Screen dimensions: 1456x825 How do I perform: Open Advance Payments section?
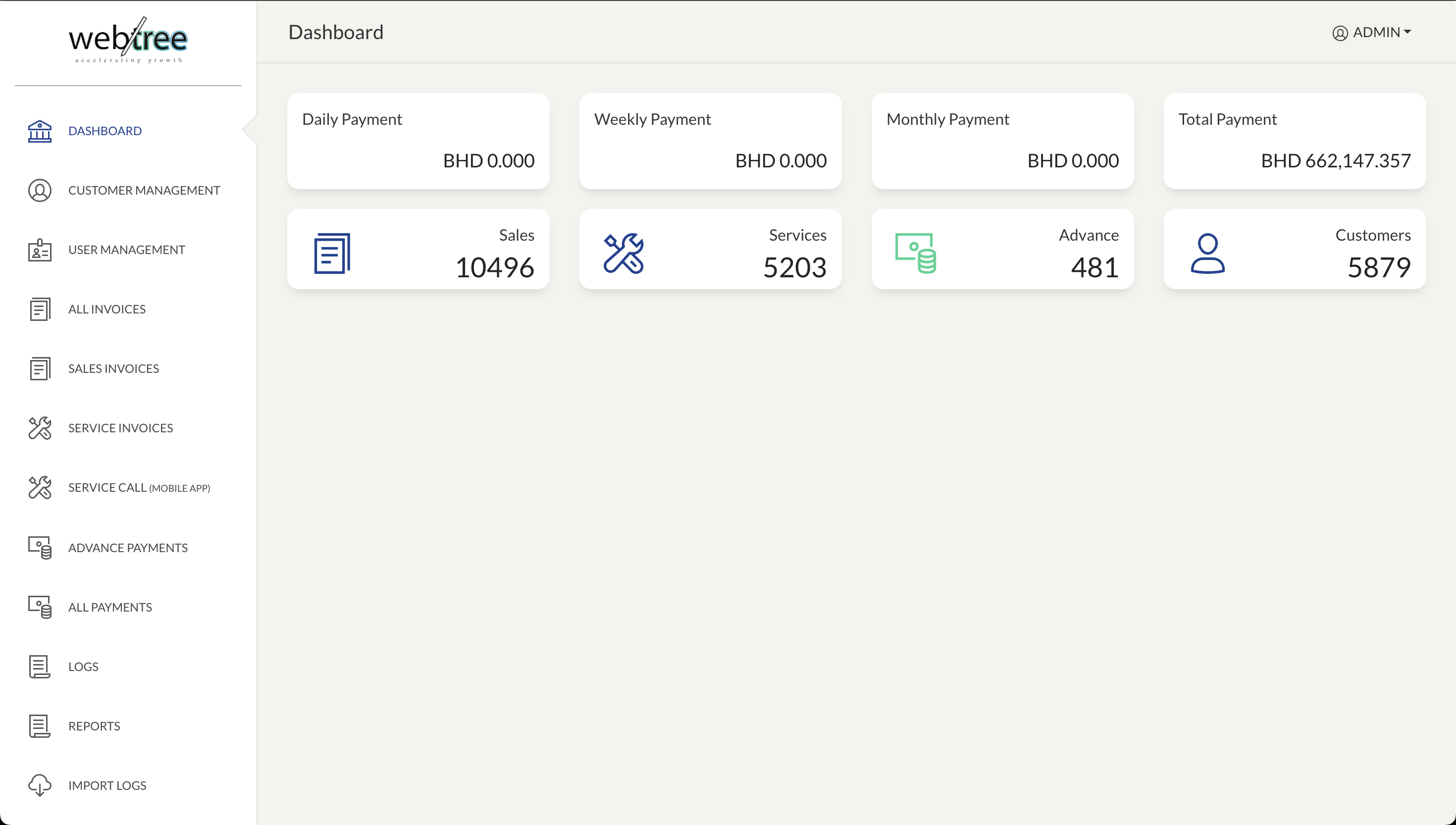[x=127, y=547]
